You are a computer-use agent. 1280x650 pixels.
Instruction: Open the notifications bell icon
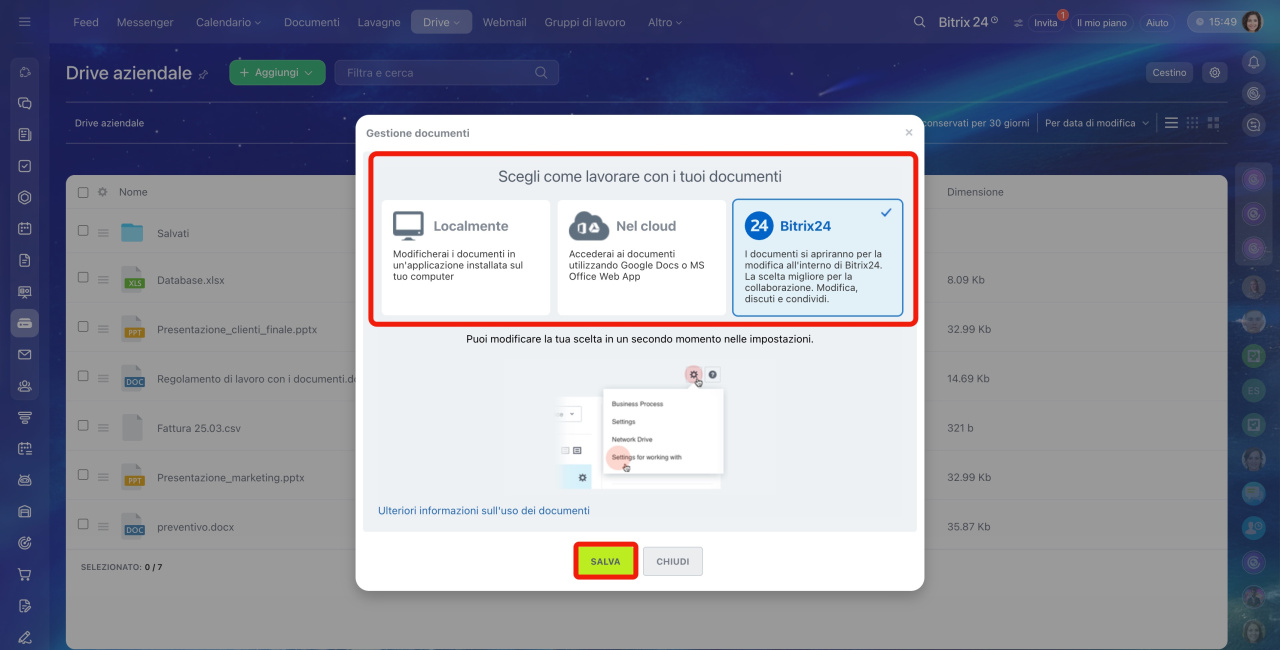point(1253,62)
